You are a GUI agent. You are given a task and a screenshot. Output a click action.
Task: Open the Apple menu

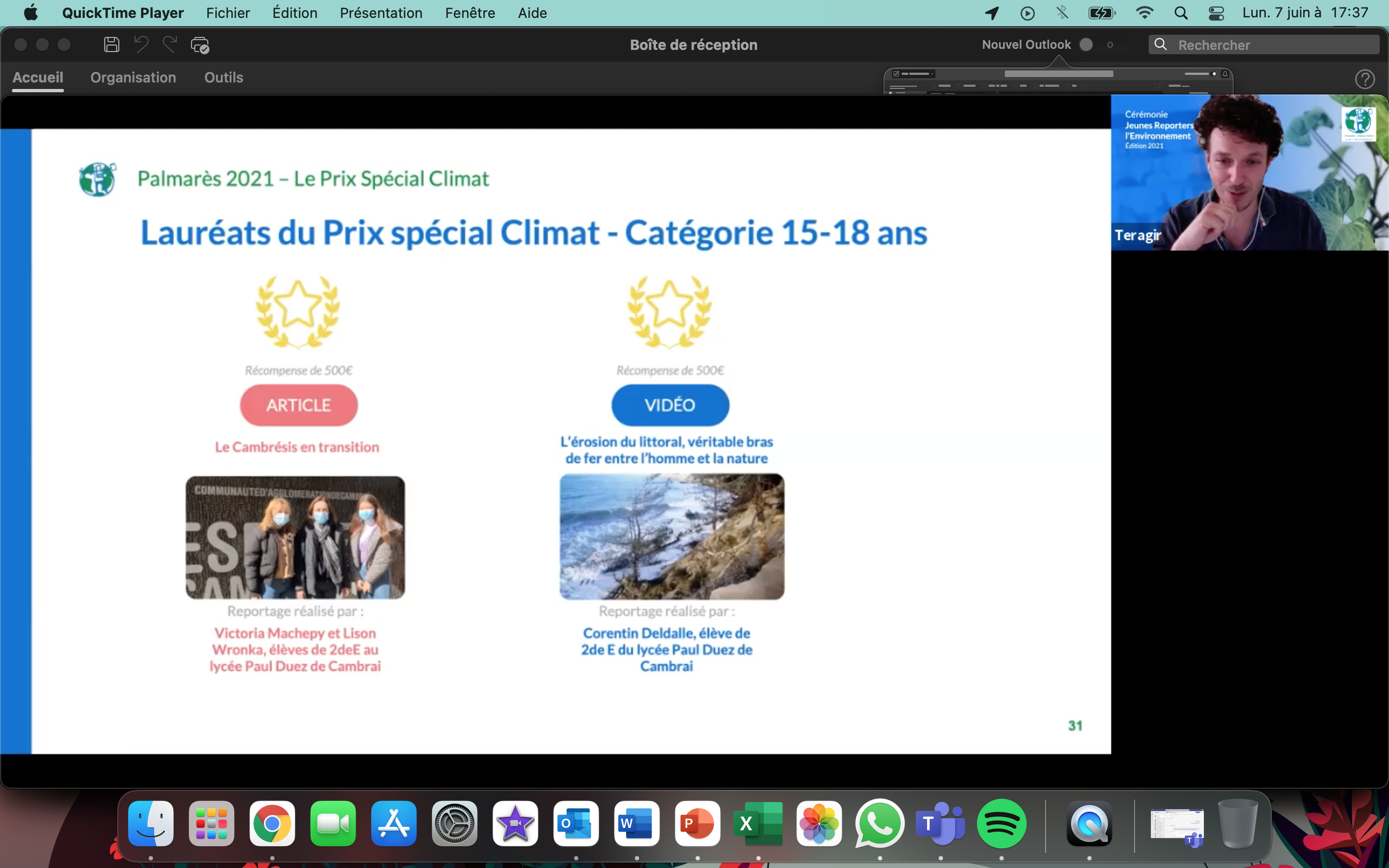pos(31,12)
